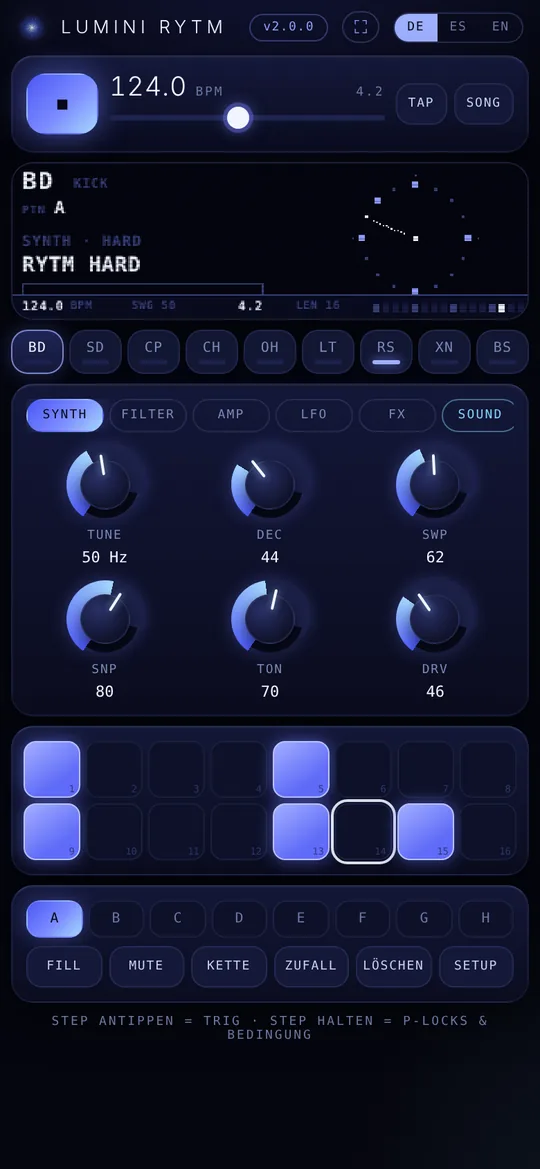Click the TUNE knob
The width and height of the screenshot is (540, 1169).
coord(104,484)
